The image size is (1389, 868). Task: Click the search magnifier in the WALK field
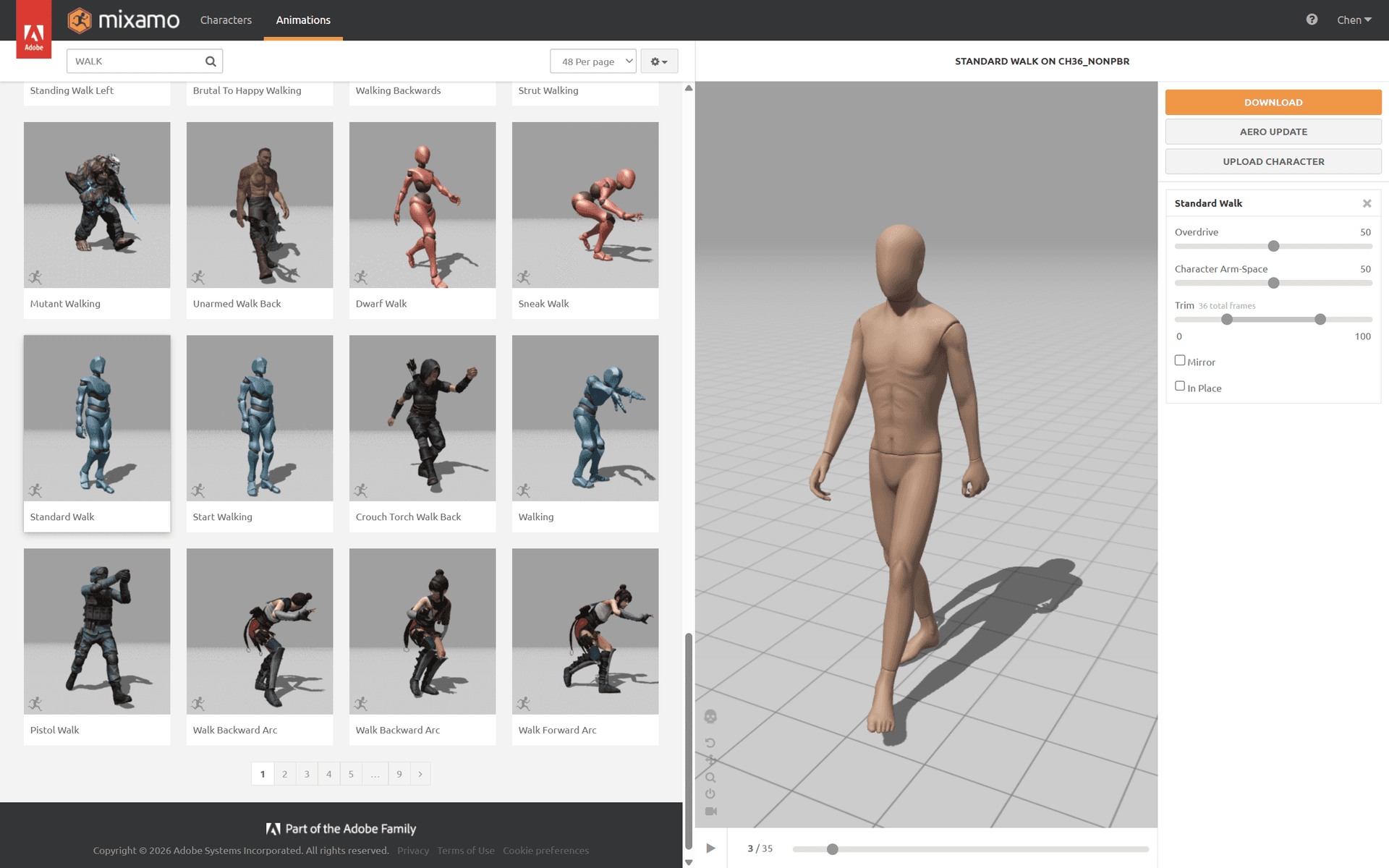(x=210, y=61)
